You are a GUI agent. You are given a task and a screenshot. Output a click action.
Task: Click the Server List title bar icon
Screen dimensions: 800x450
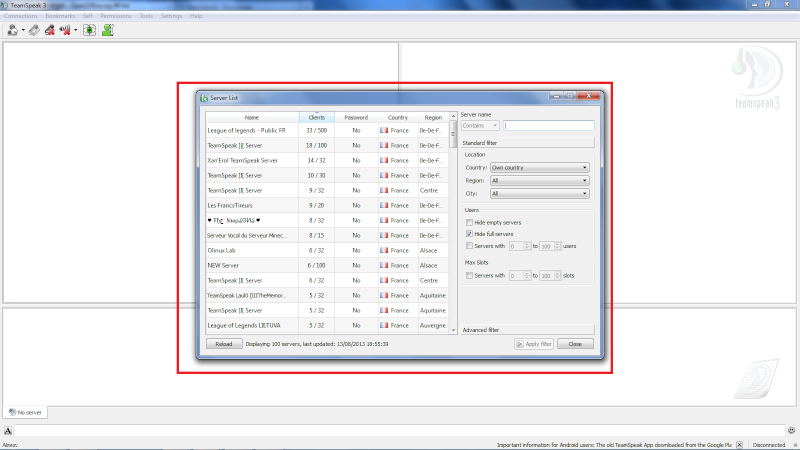[x=204, y=98]
